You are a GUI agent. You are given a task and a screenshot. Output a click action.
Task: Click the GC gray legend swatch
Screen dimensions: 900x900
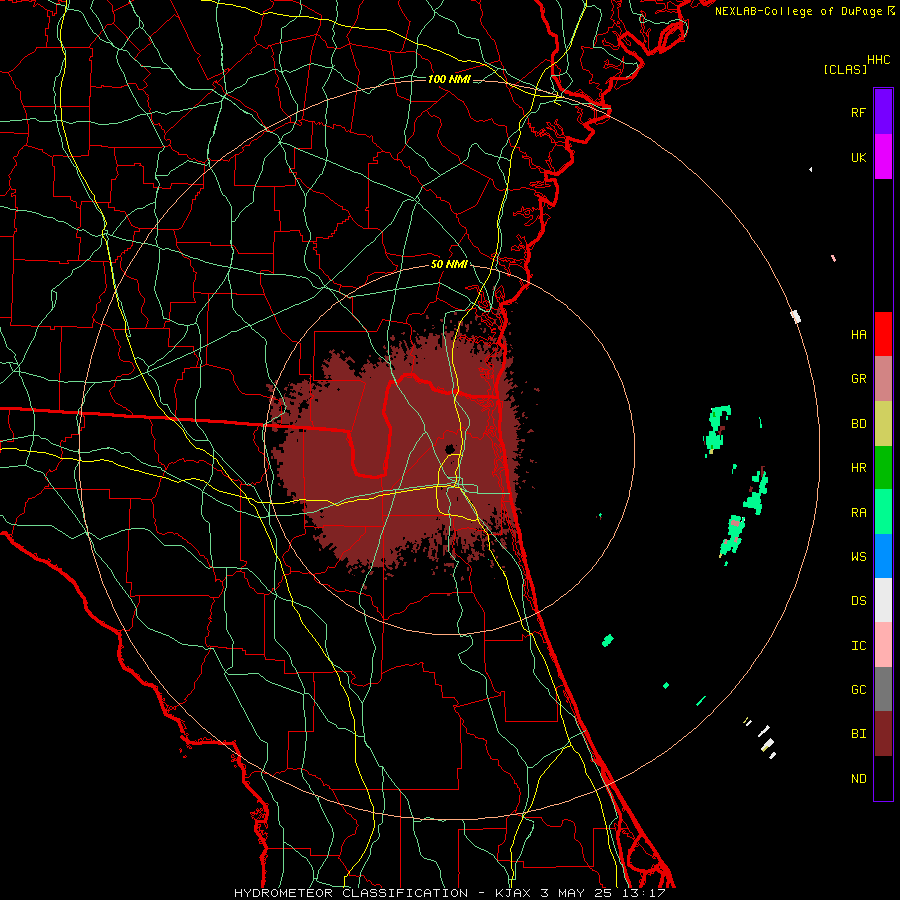(883, 689)
